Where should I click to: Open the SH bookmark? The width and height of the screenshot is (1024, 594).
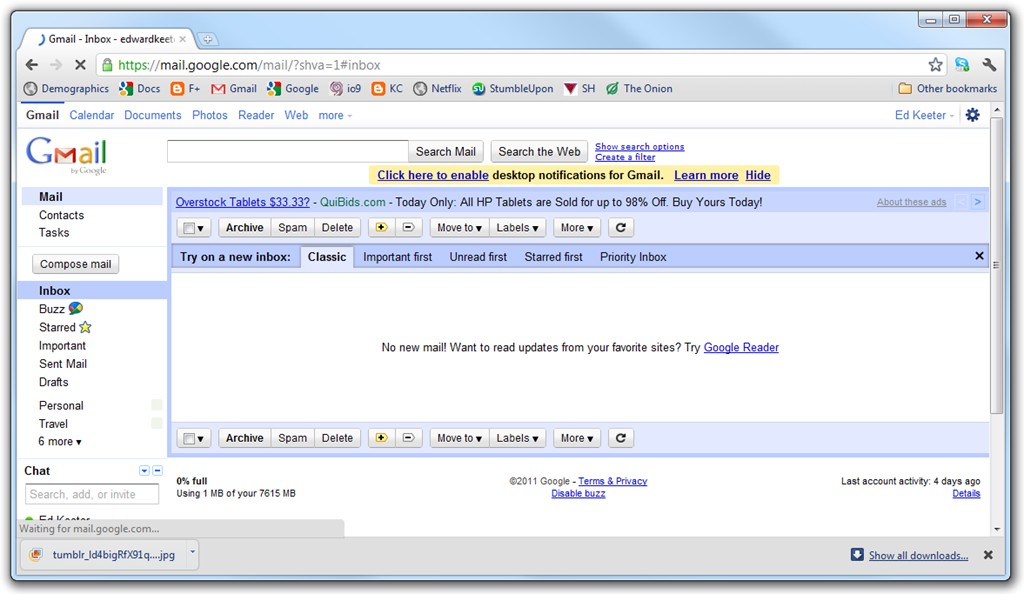click(579, 89)
